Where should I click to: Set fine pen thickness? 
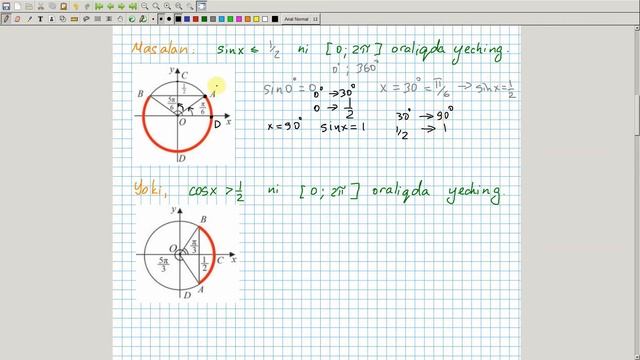pyautogui.click(x=153, y=19)
